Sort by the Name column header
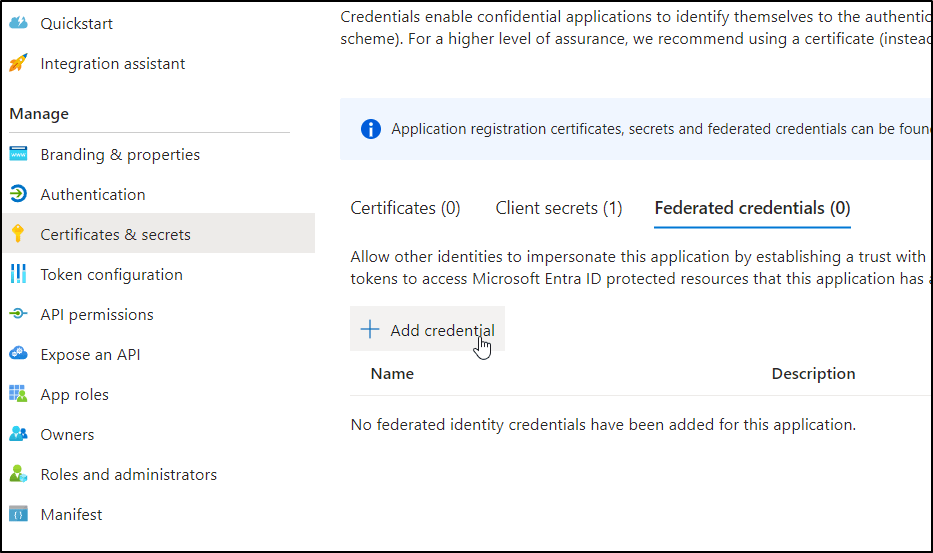Image resolution: width=933 pixels, height=553 pixels. click(x=392, y=373)
